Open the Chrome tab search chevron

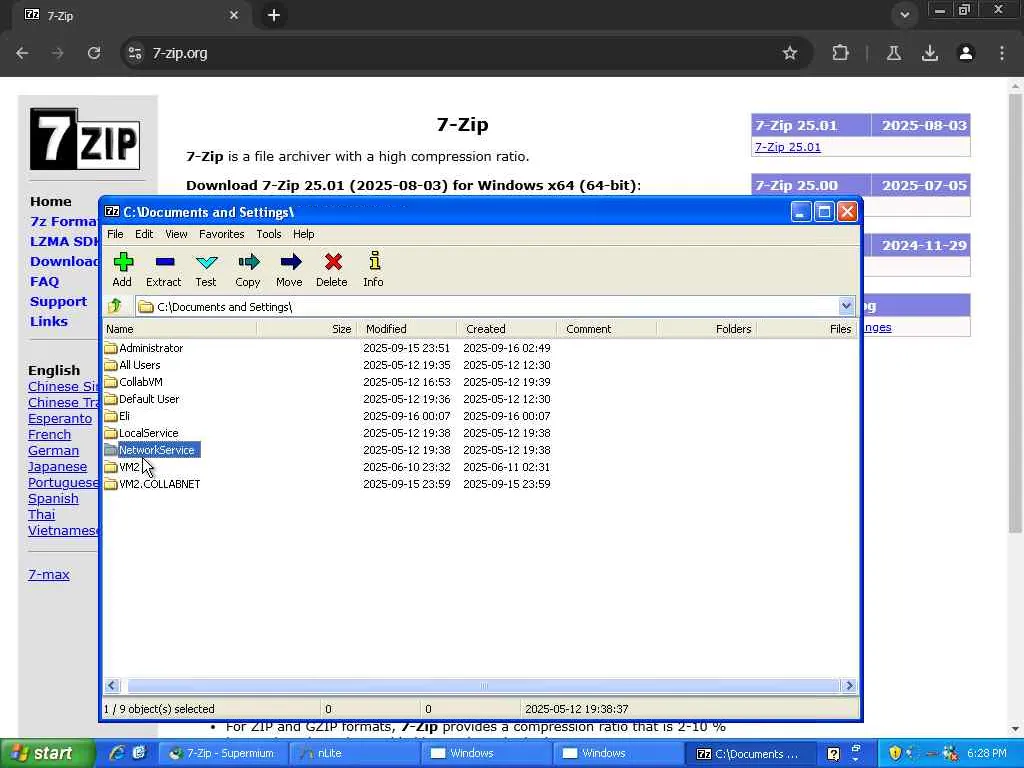click(x=904, y=15)
